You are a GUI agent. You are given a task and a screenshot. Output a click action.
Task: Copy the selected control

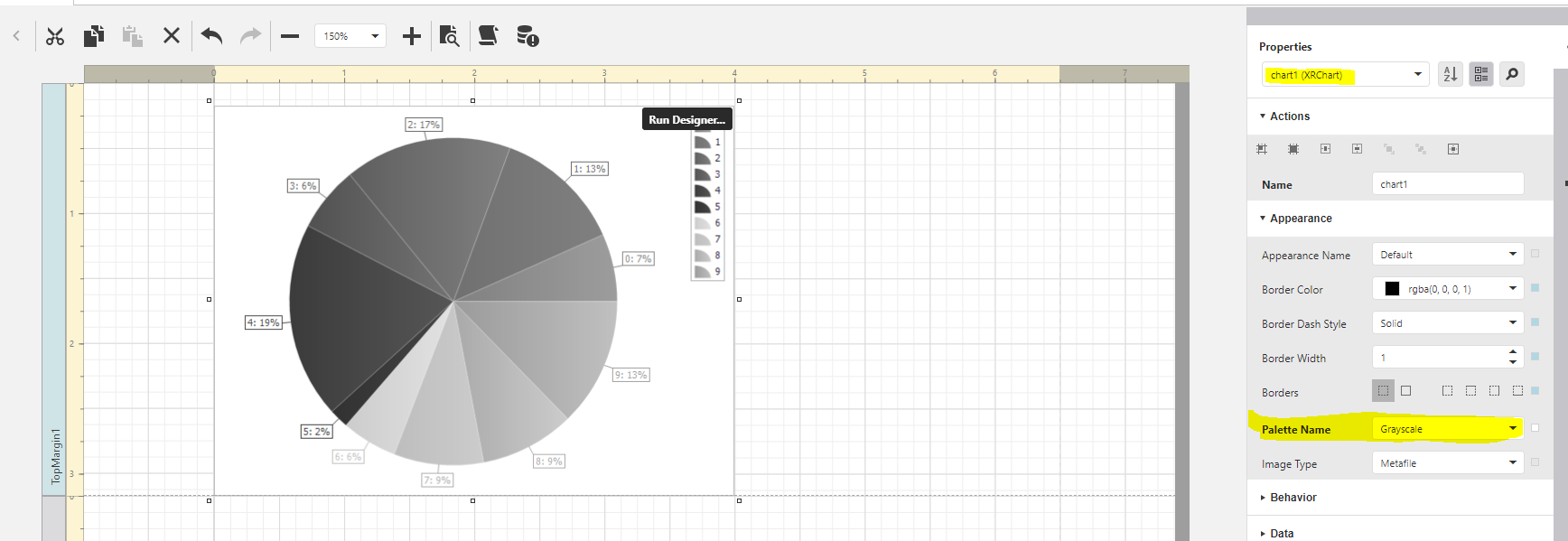coord(94,36)
